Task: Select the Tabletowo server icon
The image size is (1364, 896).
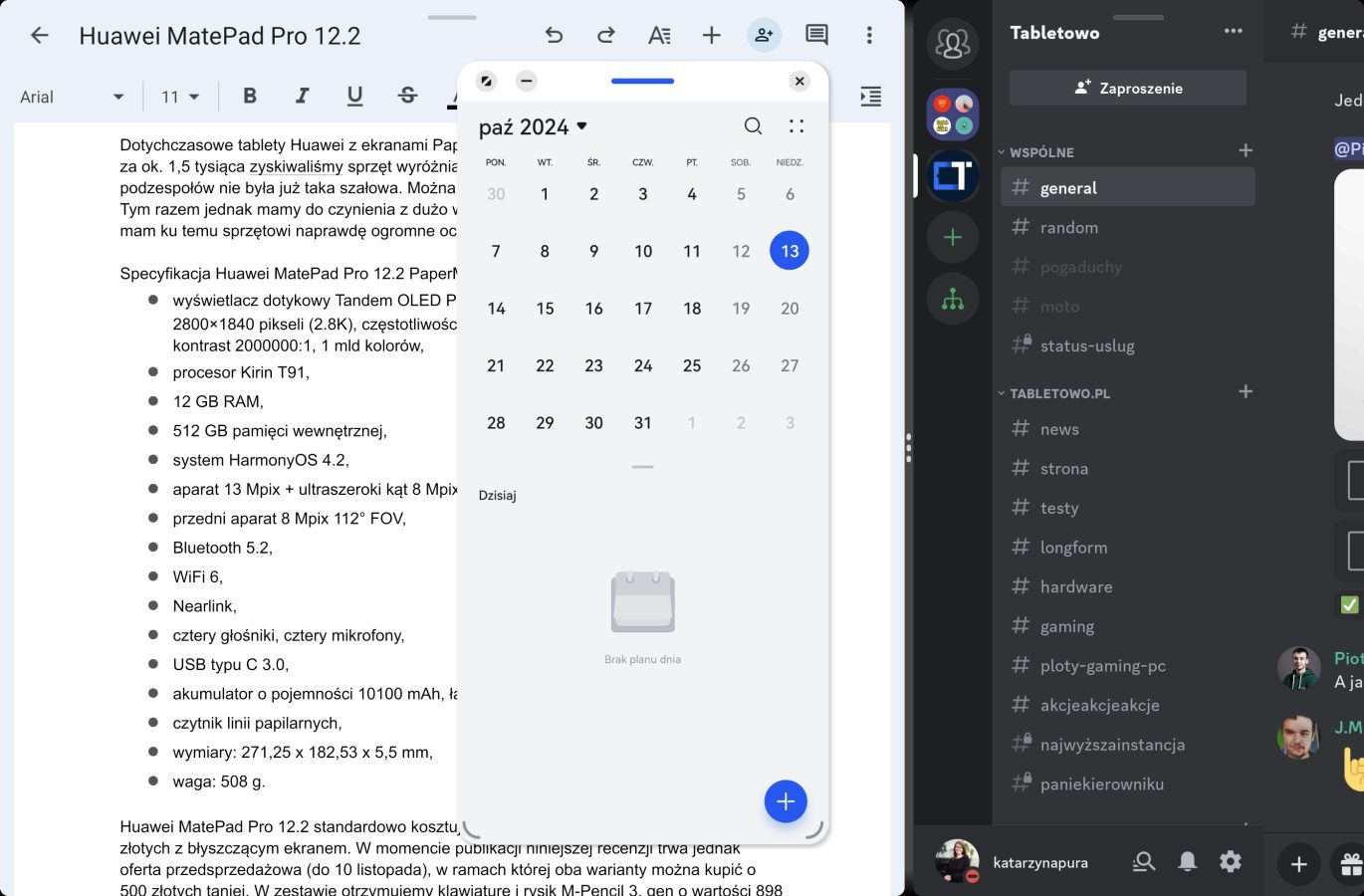Action: pos(953,176)
